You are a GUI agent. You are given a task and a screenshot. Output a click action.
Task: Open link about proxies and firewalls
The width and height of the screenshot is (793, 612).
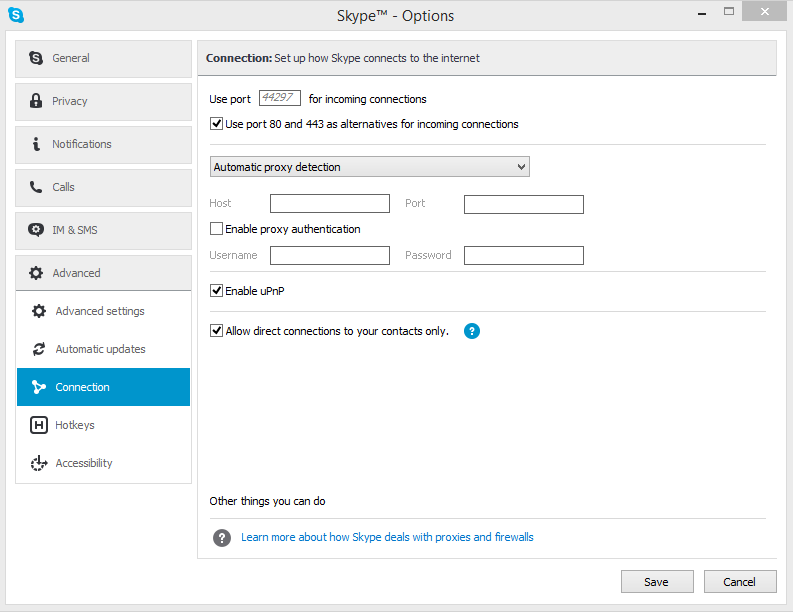[x=387, y=537]
